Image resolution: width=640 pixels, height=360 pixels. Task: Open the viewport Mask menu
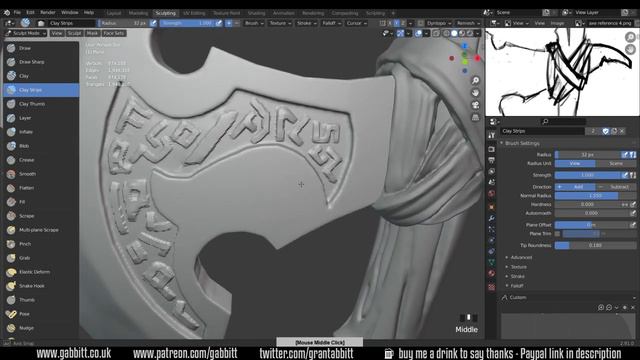[x=92, y=33]
